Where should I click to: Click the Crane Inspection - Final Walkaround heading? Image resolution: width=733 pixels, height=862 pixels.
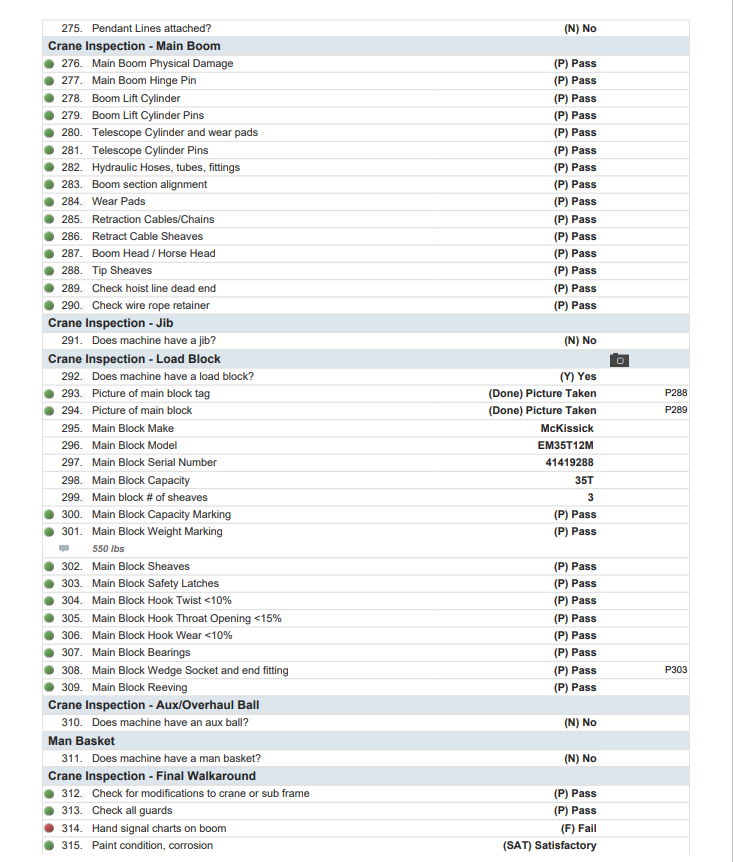tap(151, 776)
